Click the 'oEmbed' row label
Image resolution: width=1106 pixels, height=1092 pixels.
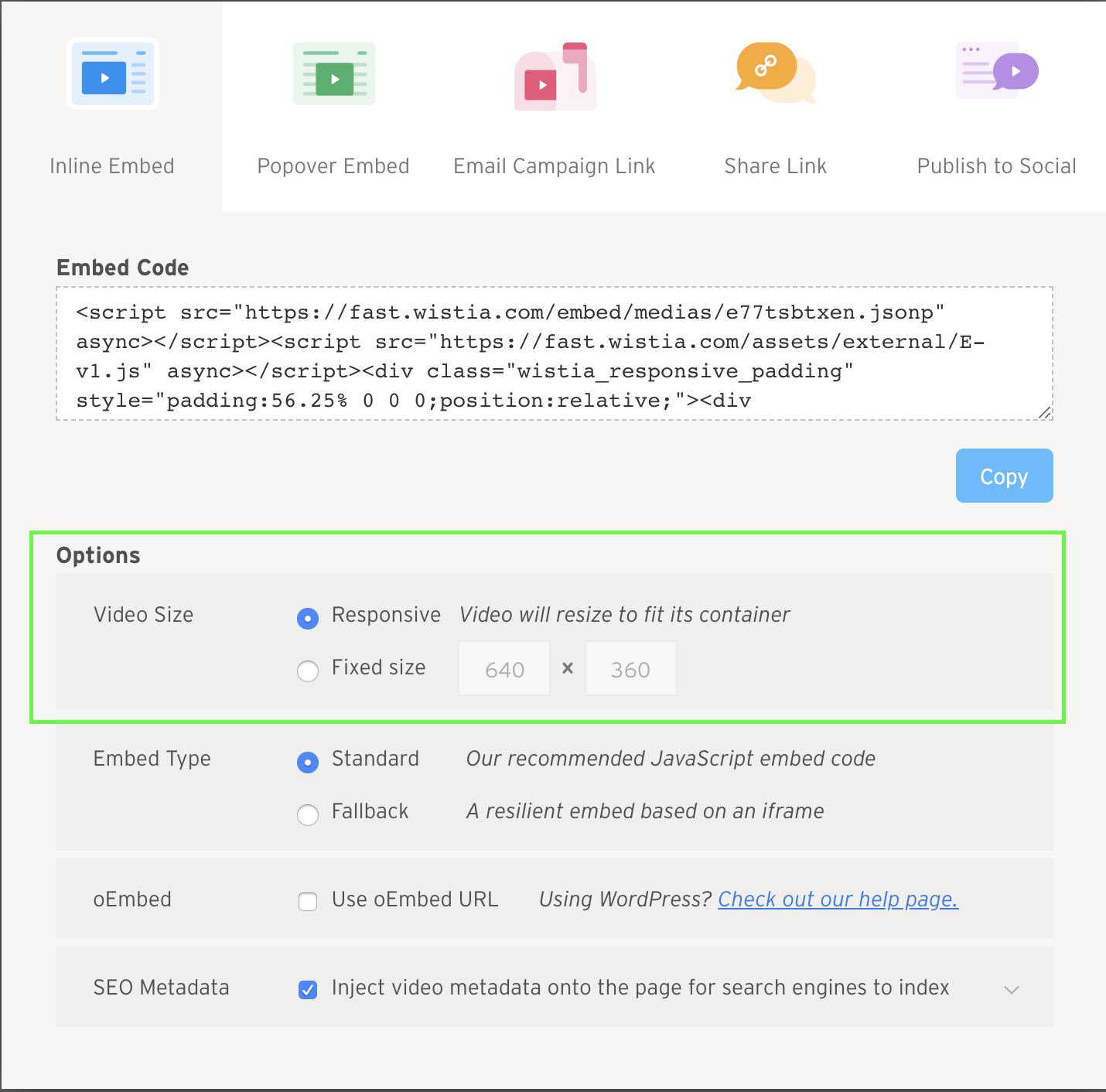click(132, 899)
